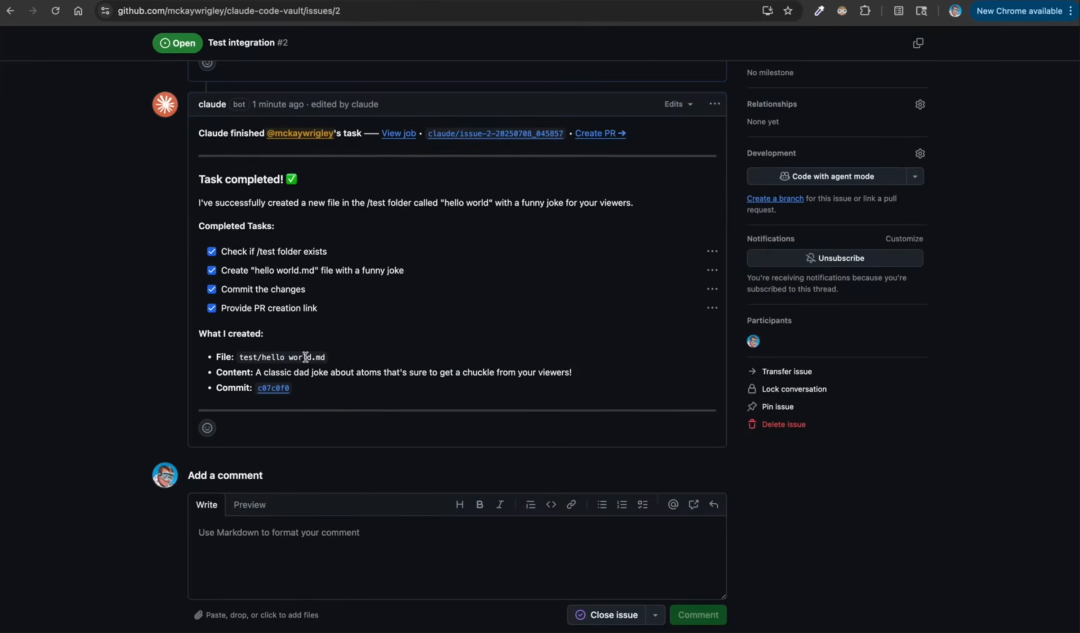Image resolution: width=1080 pixels, height=633 pixels.
Task: Go back to the previous browser page
Action: (x=10, y=11)
